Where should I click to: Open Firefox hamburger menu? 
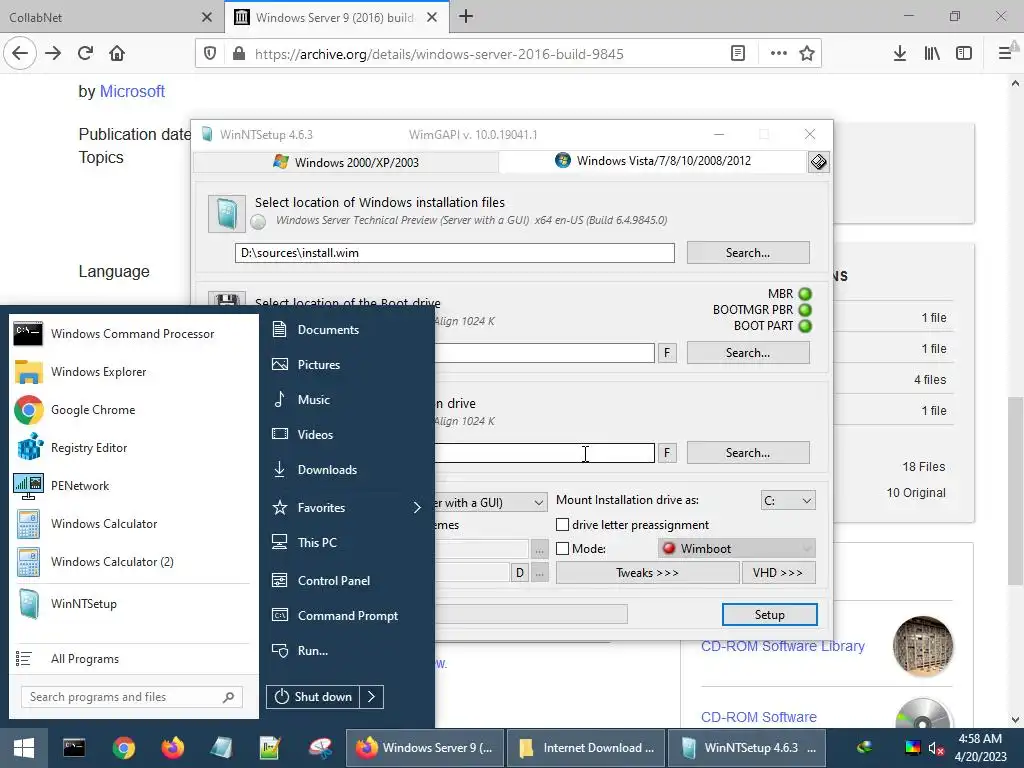coord(1005,53)
